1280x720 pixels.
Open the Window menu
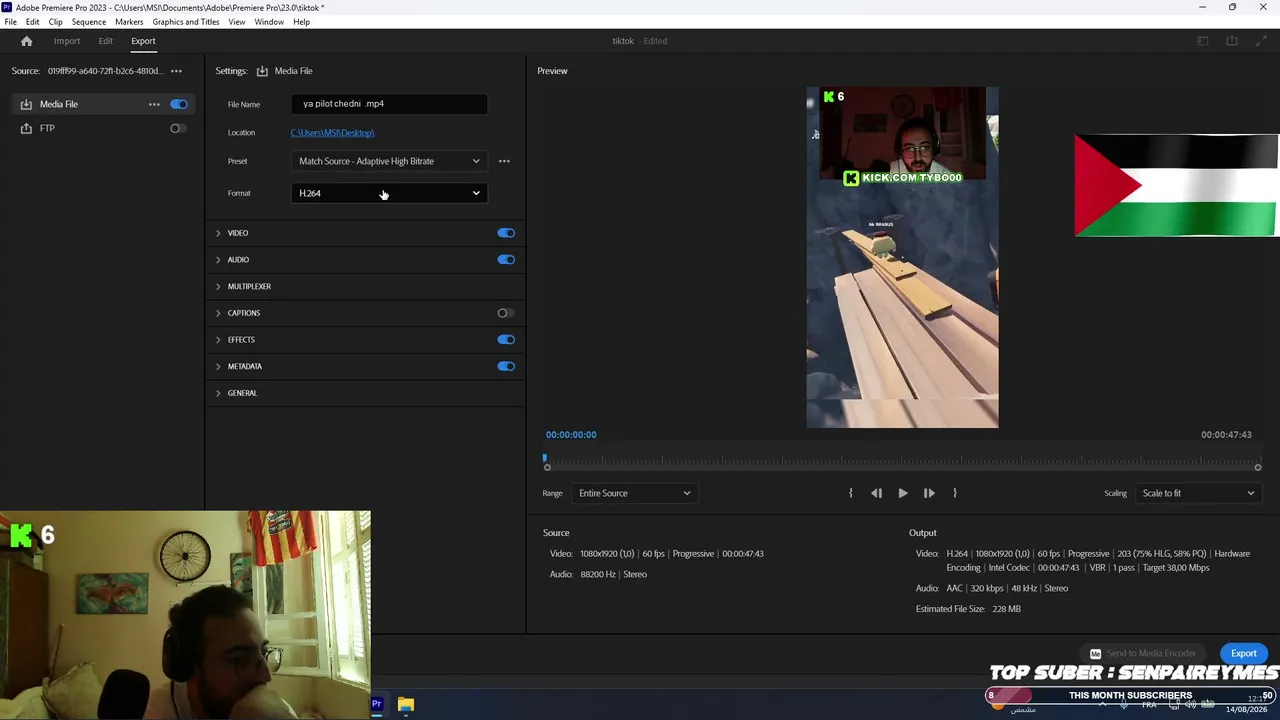269,22
